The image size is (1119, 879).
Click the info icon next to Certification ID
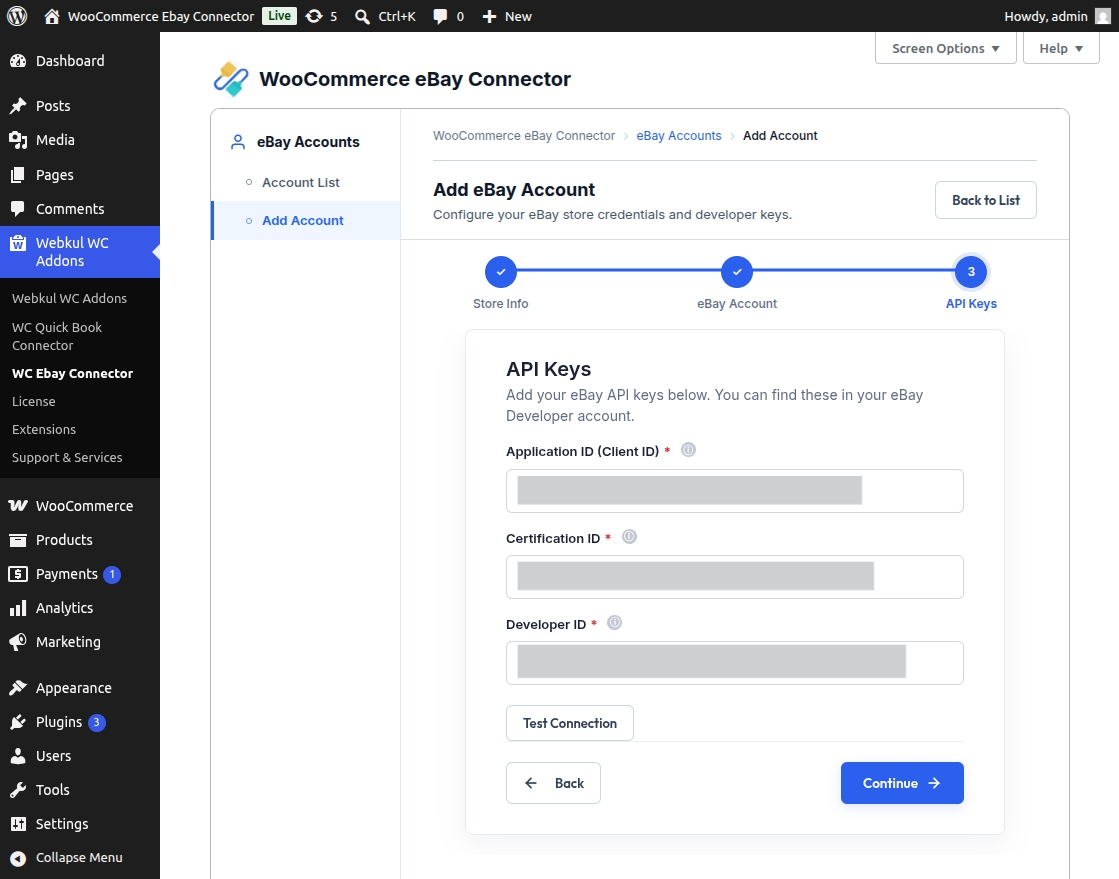coord(629,537)
